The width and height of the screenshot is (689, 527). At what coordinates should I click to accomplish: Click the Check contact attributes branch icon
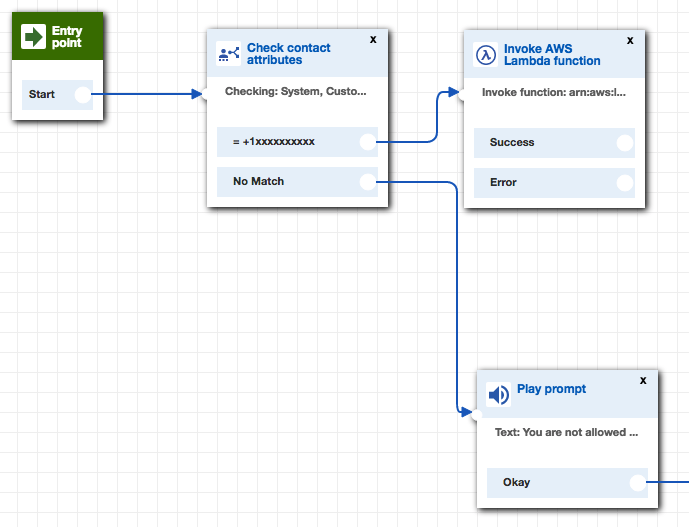[x=228, y=54]
